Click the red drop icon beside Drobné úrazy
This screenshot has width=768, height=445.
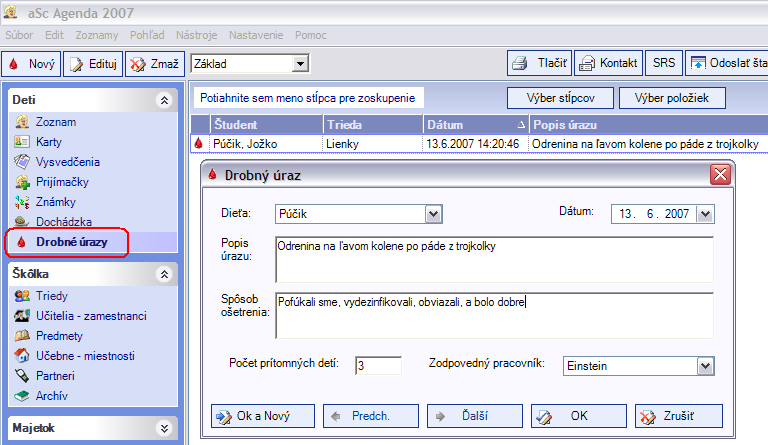21,242
